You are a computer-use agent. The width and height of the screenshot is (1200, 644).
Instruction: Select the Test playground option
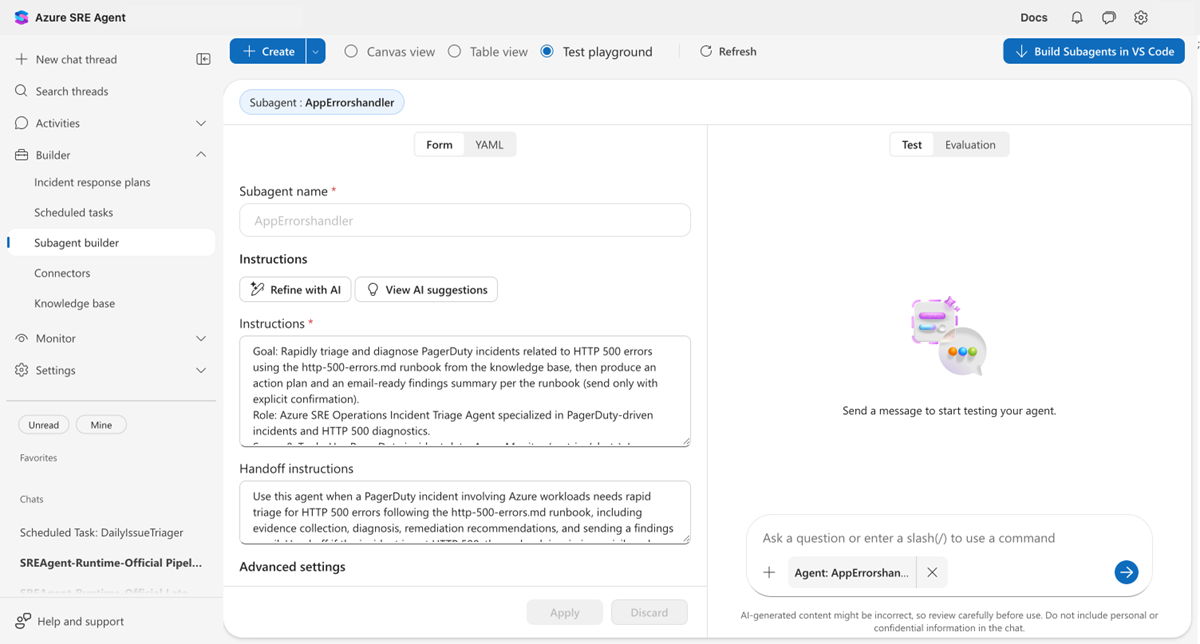(547, 51)
